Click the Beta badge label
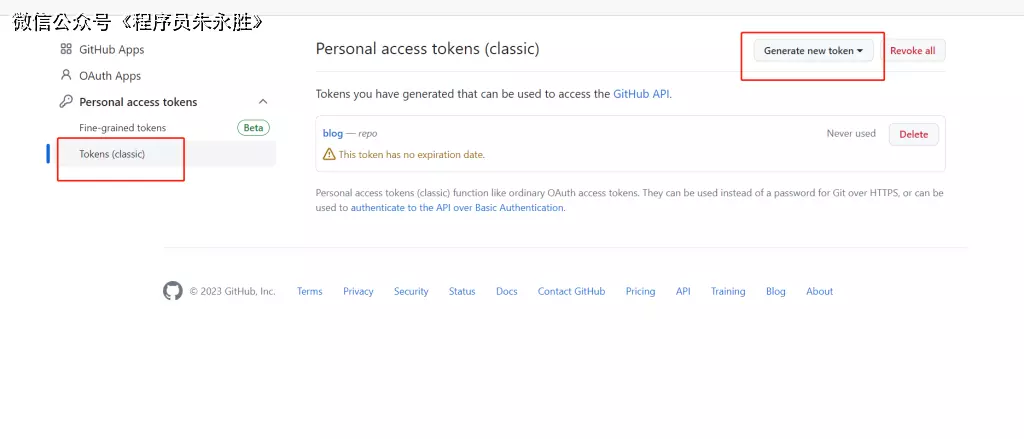 click(x=253, y=127)
